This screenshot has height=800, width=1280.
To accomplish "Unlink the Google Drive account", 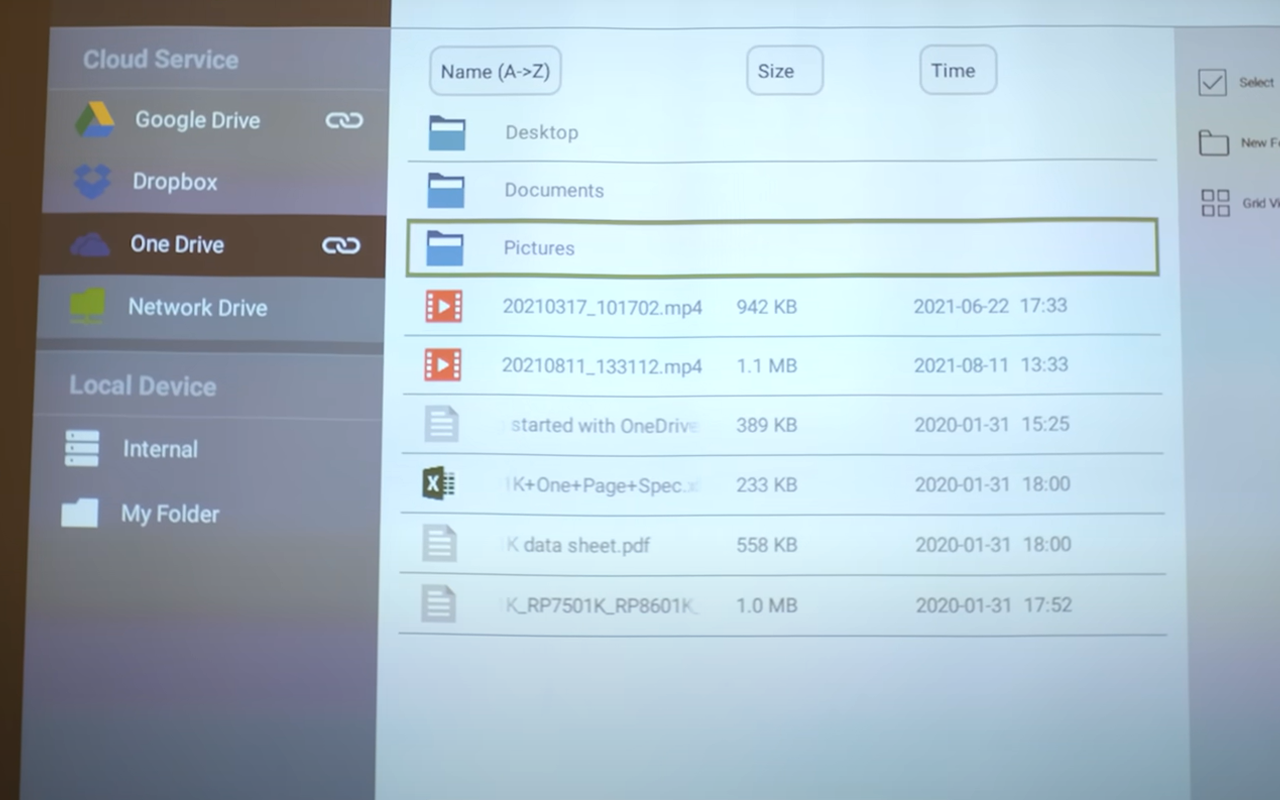I will coord(344,120).
